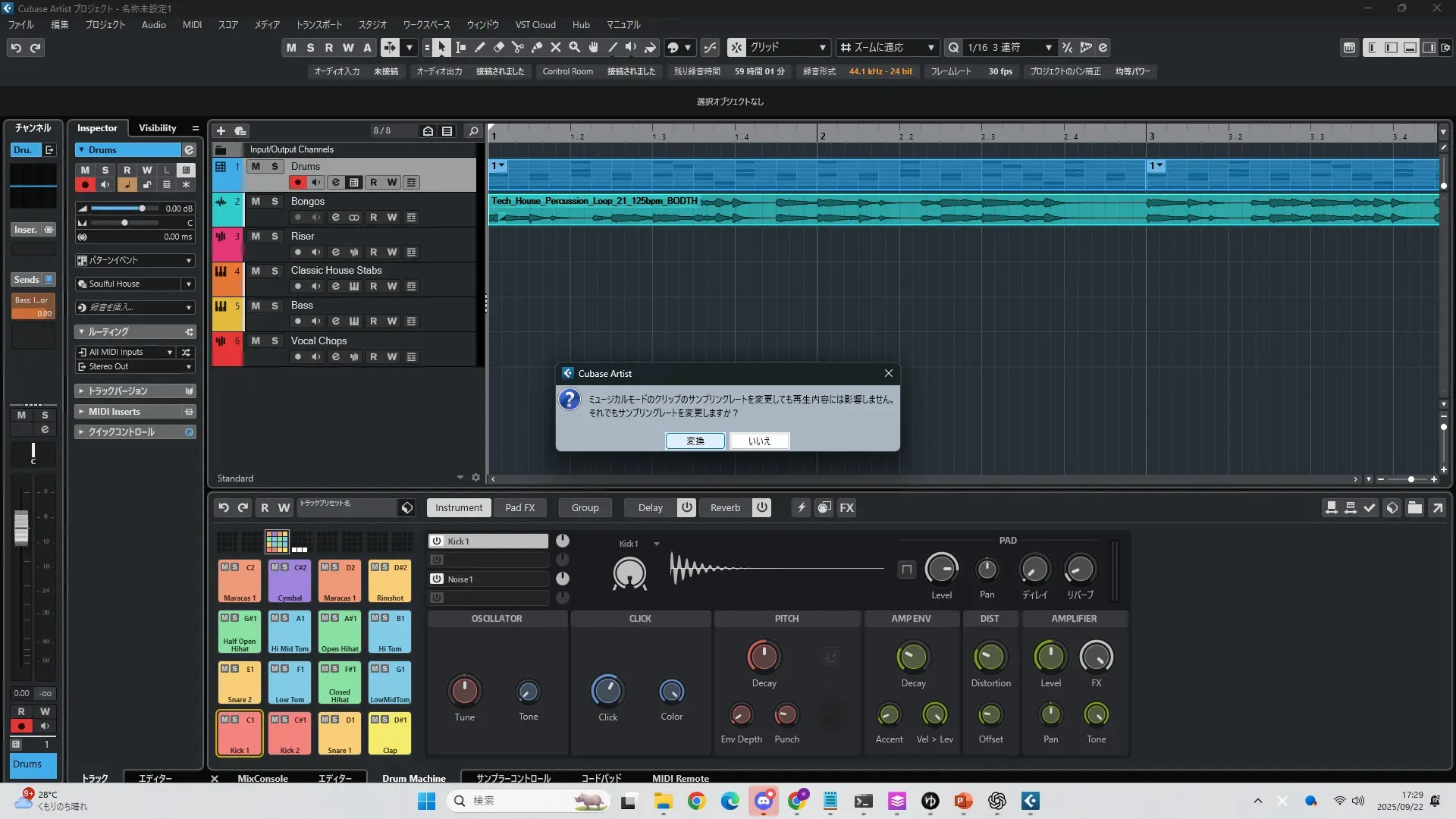The height and width of the screenshot is (819, 1456).
Task: Select the Kick 1 drum pad
Action: [x=240, y=733]
